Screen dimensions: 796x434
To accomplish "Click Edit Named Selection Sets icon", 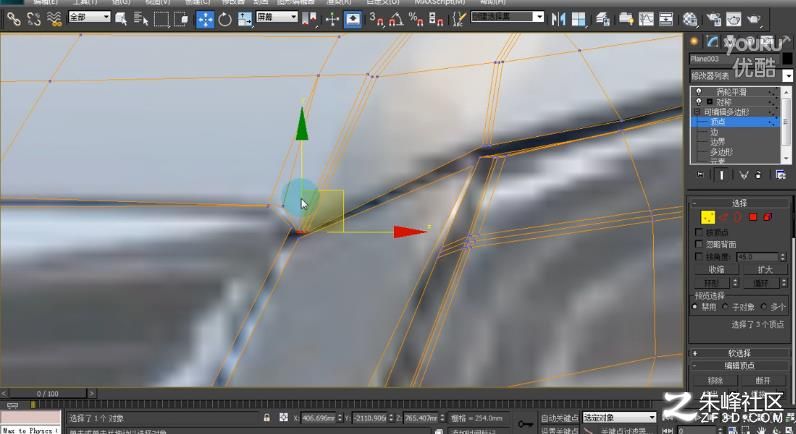I will pyautogui.click(x=459, y=19).
